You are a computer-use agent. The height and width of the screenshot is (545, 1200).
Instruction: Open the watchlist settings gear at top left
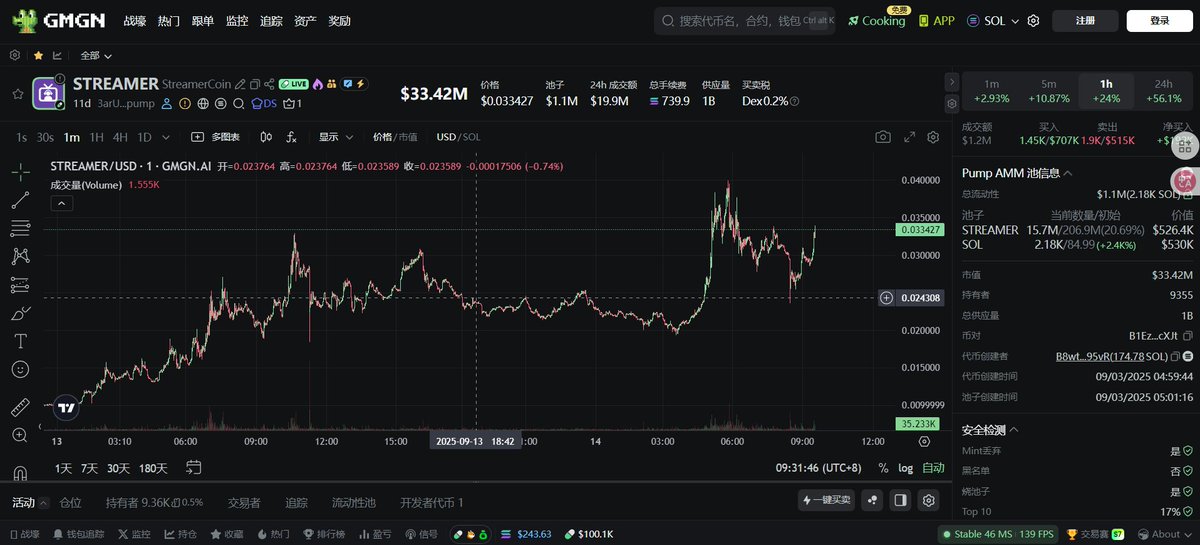(x=15, y=55)
